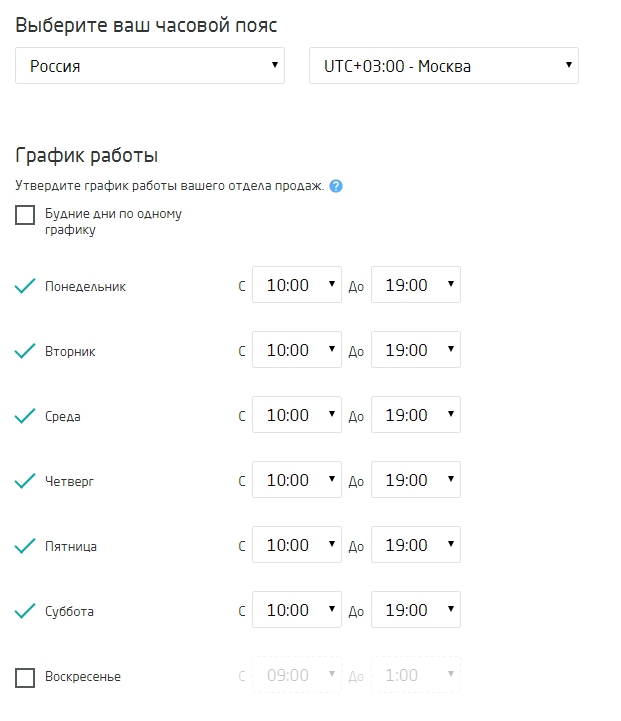Click the blue help question mark icon

coord(336,186)
